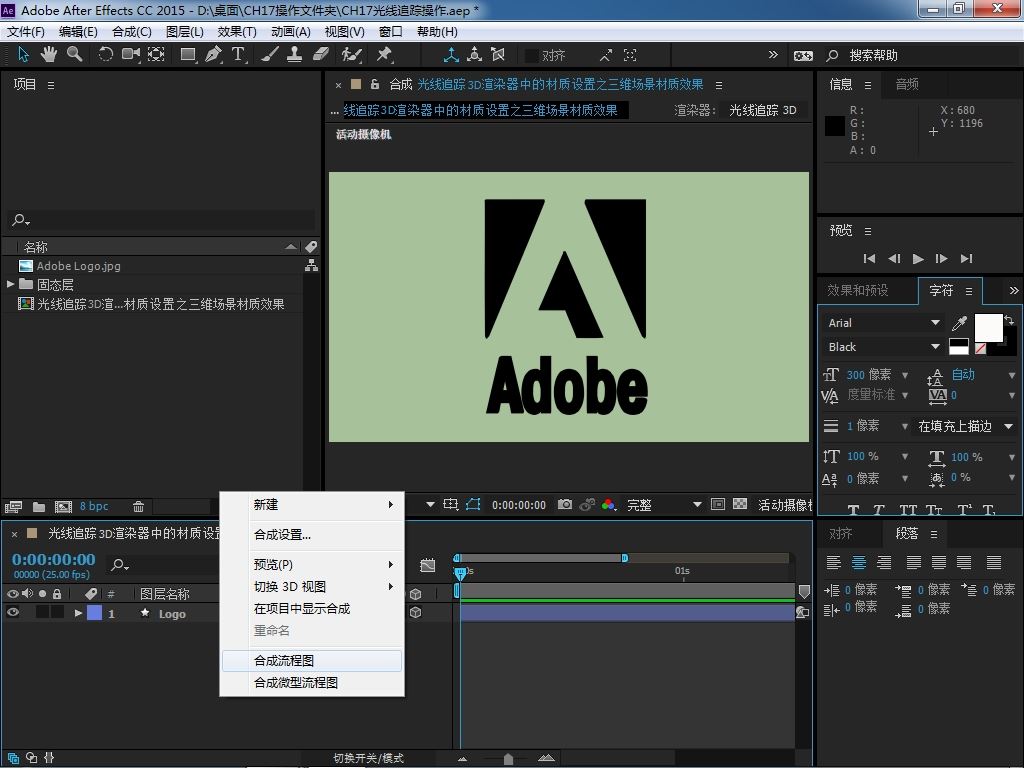1024x768 pixels.
Task: Play the preview
Action: pyautogui.click(x=918, y=259)
